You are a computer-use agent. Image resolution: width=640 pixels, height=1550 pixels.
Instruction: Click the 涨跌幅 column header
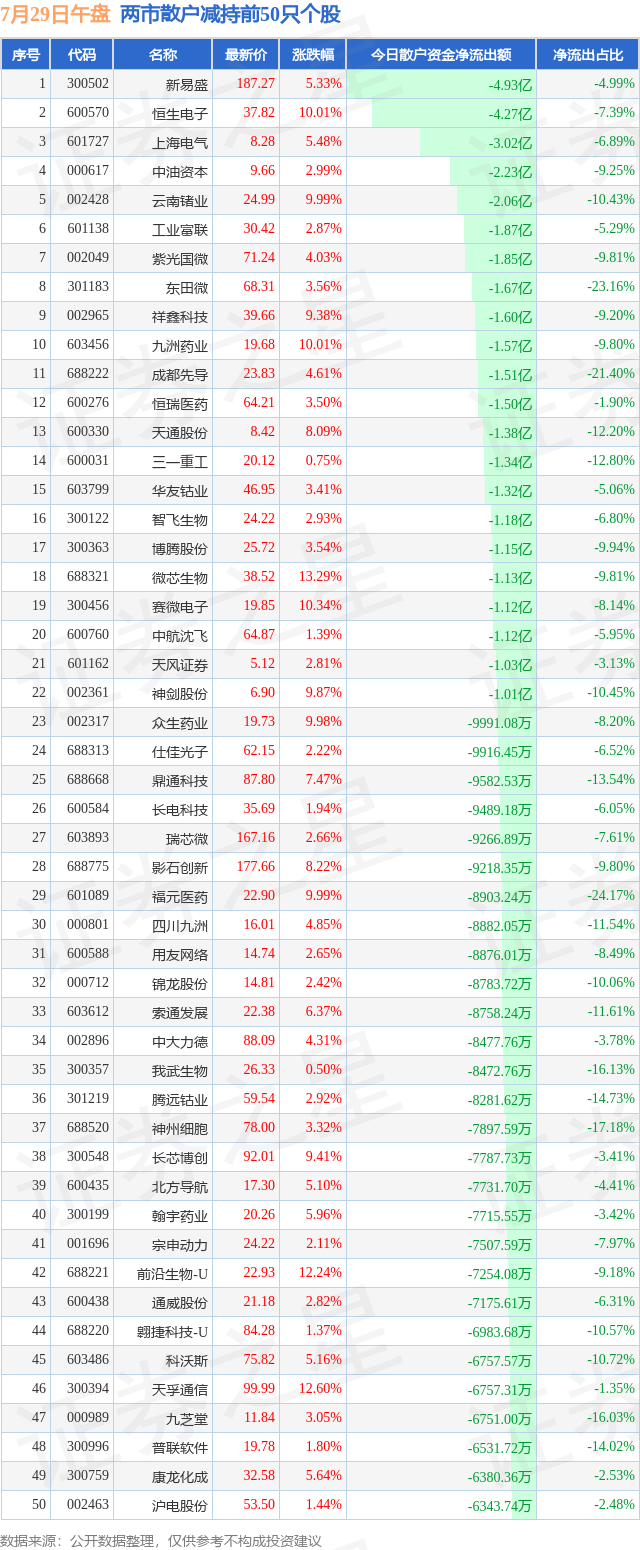[x=313, y=55]
